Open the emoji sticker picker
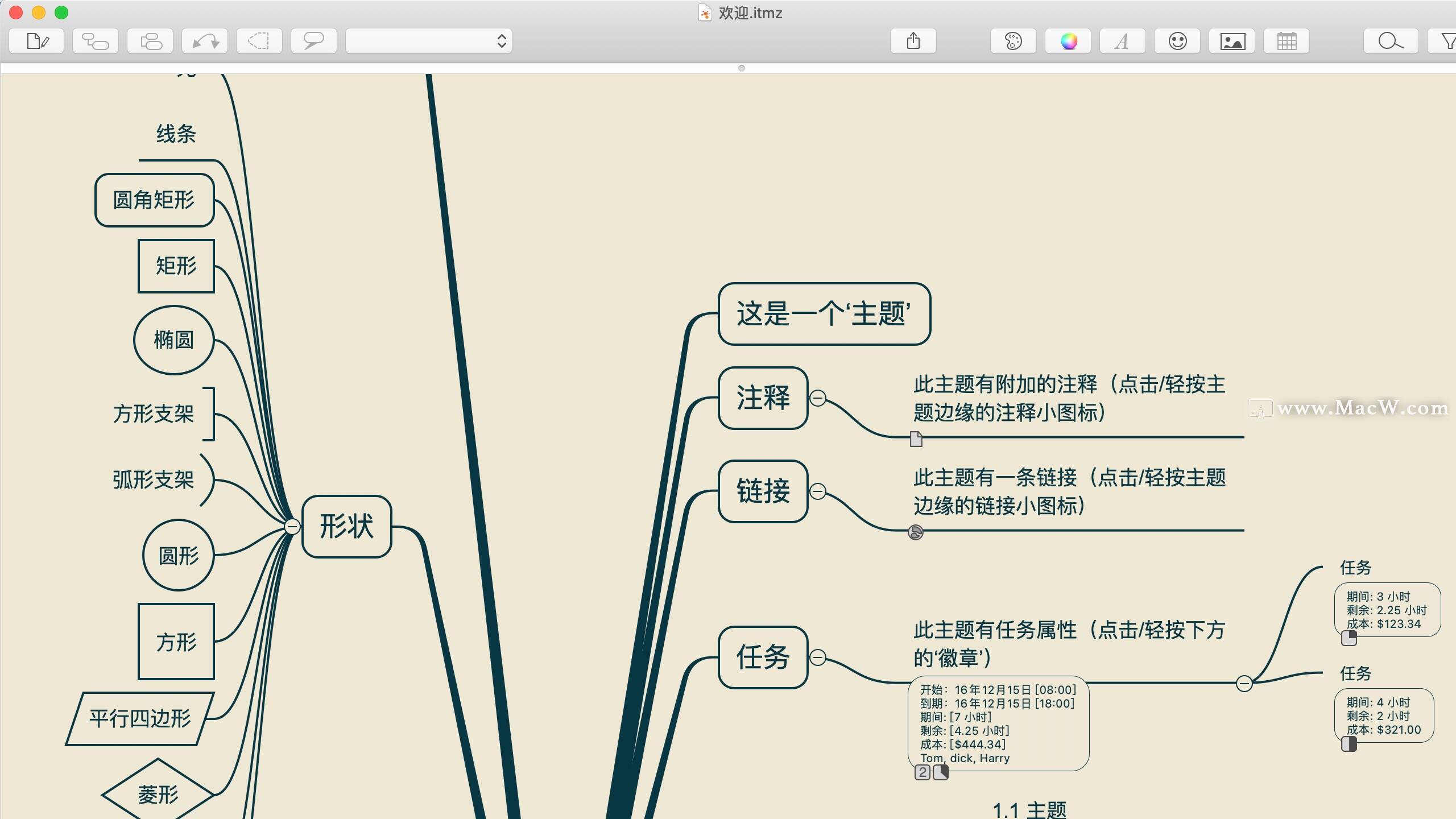 click(1177, 41)
